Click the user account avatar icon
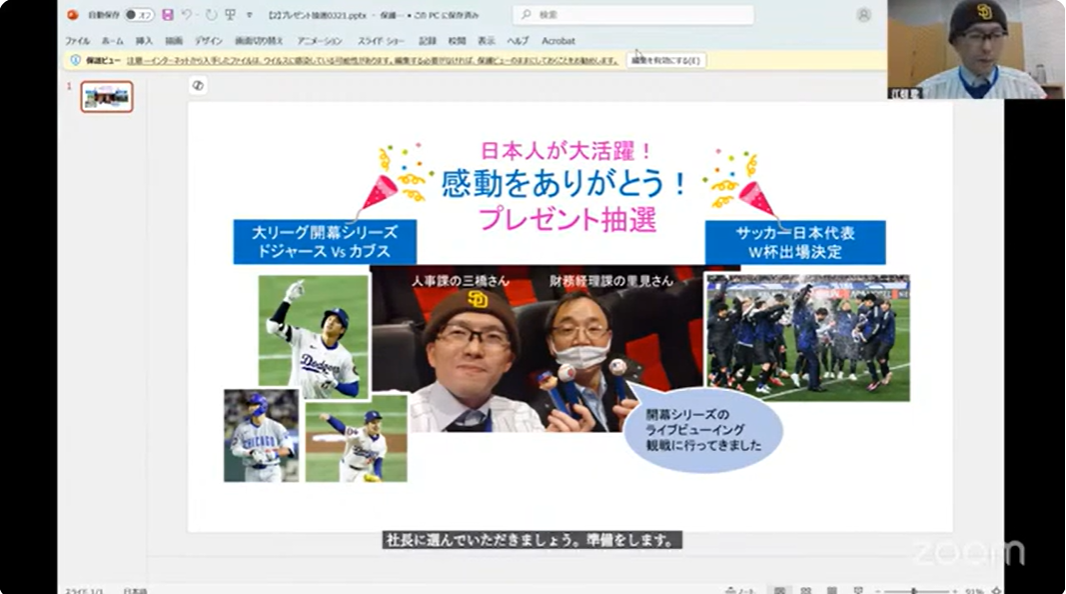Screen dimensions: 1066x594 (x=863, y=15)
